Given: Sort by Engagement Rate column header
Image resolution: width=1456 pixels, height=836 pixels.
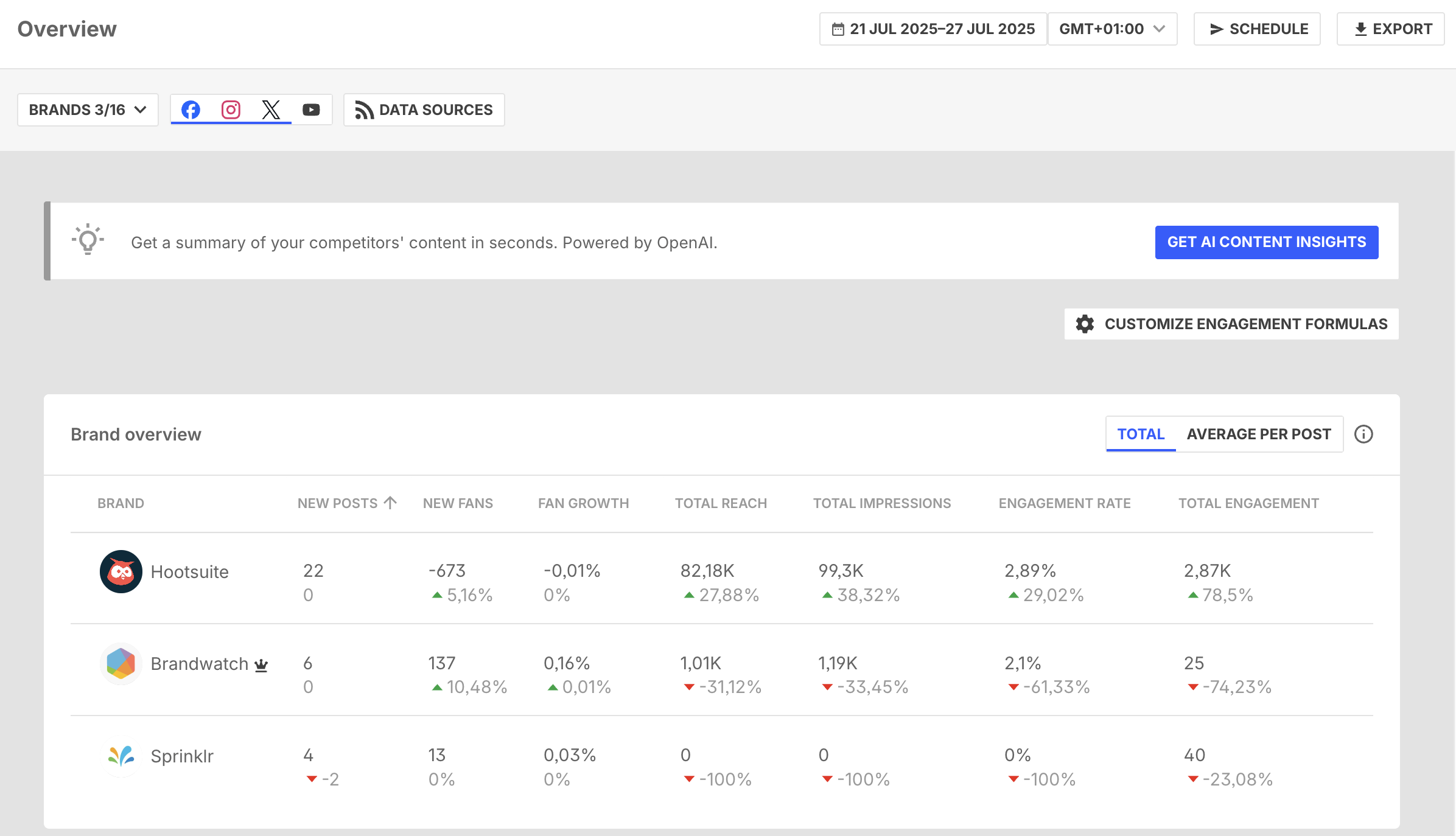Looking at the screenshot, I should (x=1065, y=503).
